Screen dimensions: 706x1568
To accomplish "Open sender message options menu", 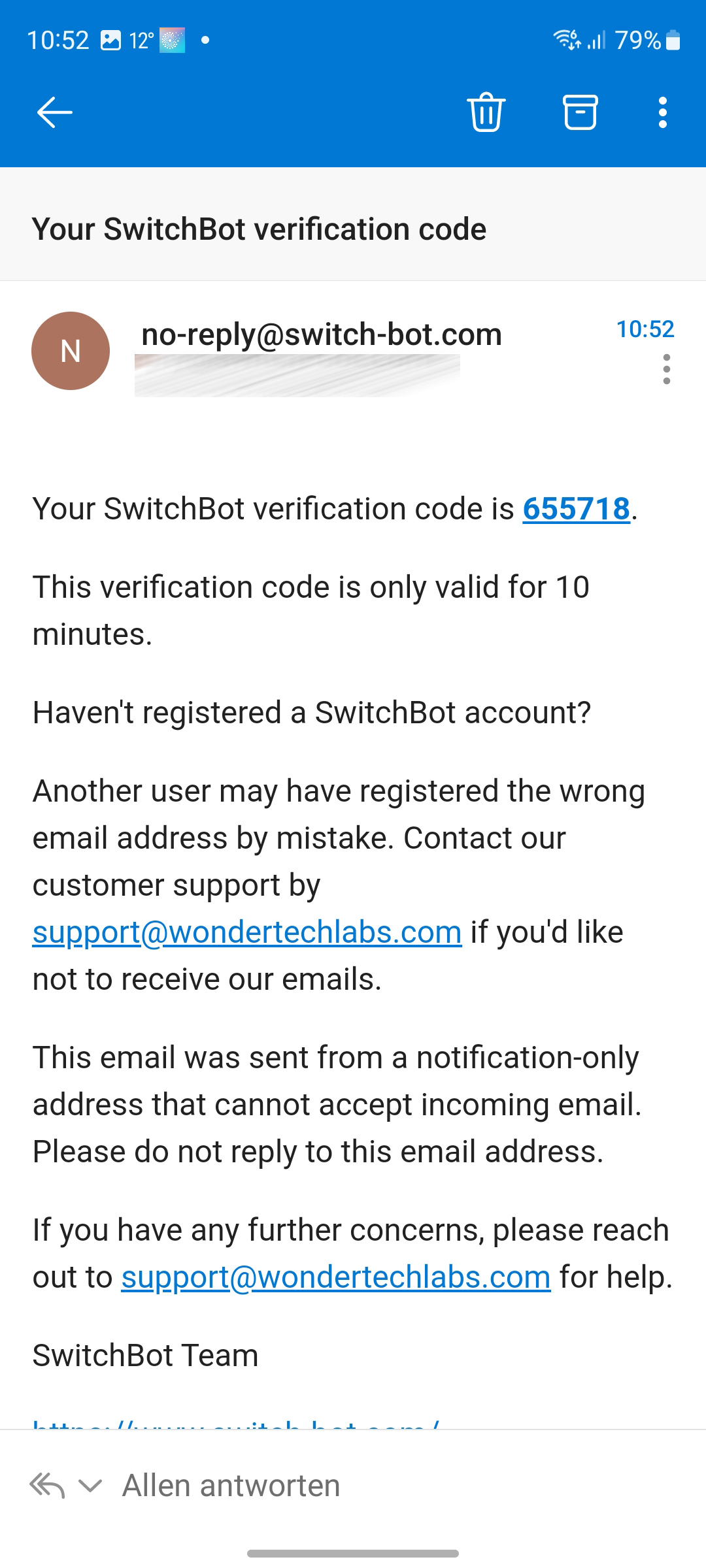I will click(x=666, y=369).
